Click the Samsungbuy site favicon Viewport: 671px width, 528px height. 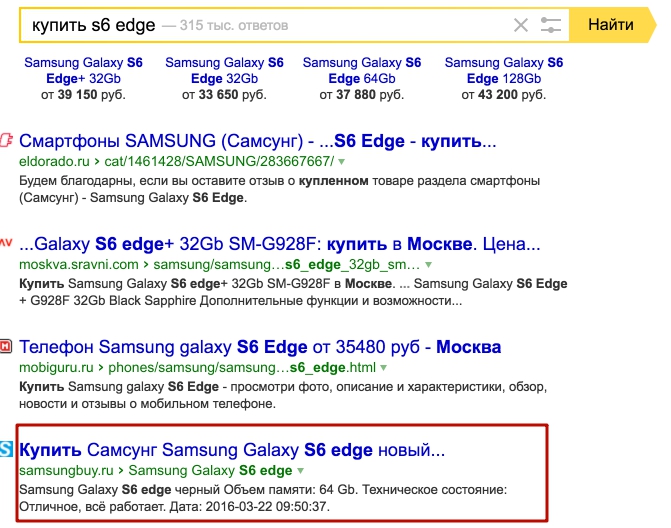click(x=7, y=449)
